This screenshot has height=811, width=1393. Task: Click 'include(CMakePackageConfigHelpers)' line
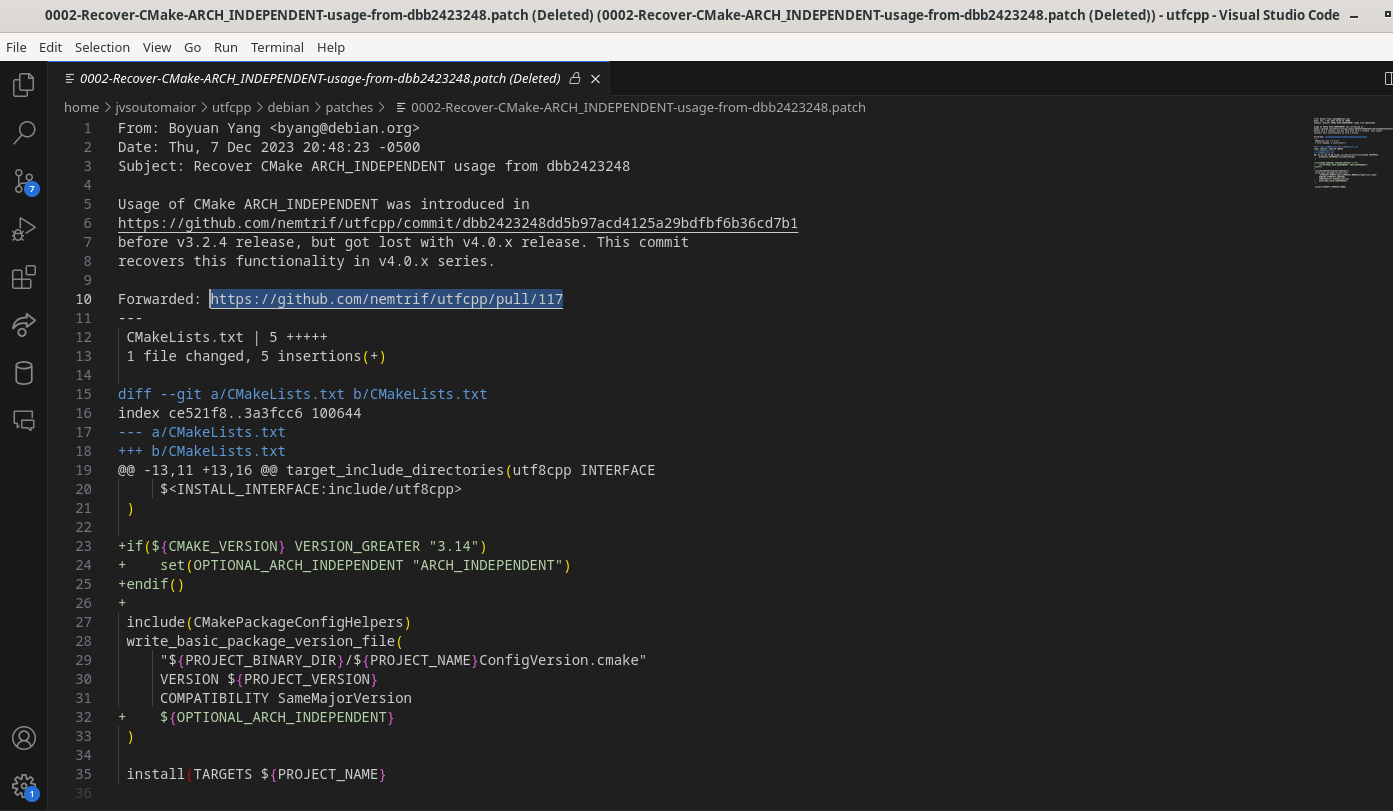(x=269, y=622)
